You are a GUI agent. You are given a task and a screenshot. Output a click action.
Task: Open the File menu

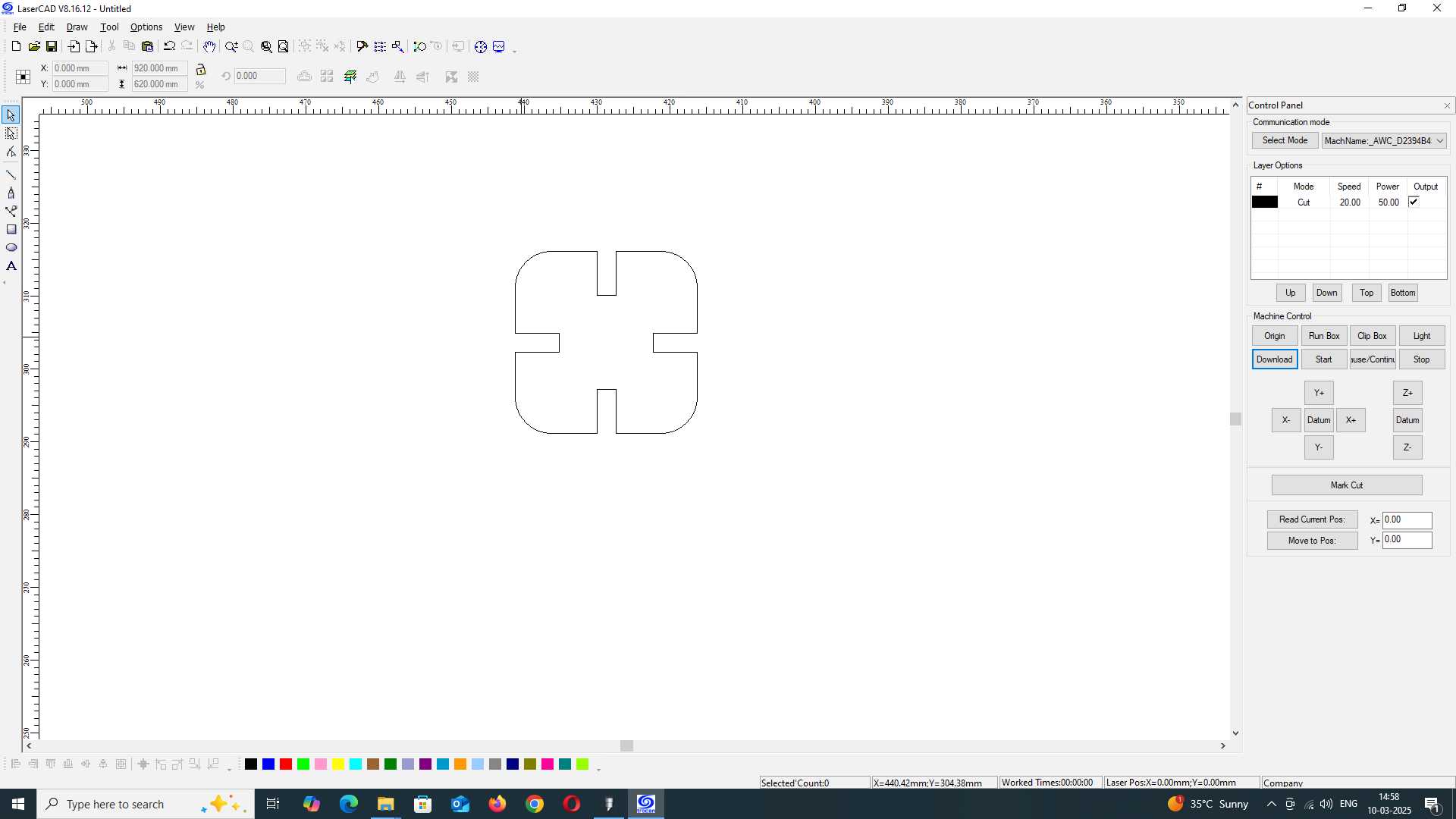coord(20,27)
